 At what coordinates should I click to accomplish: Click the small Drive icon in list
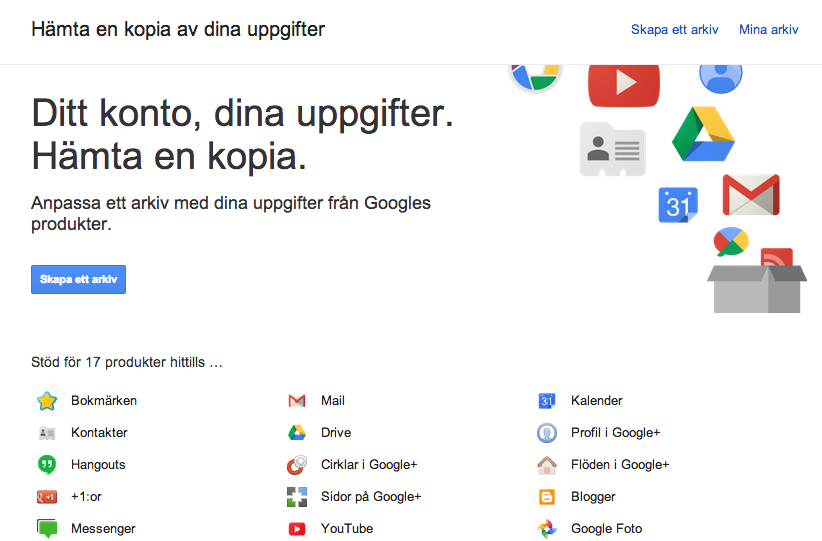point(297,433)
